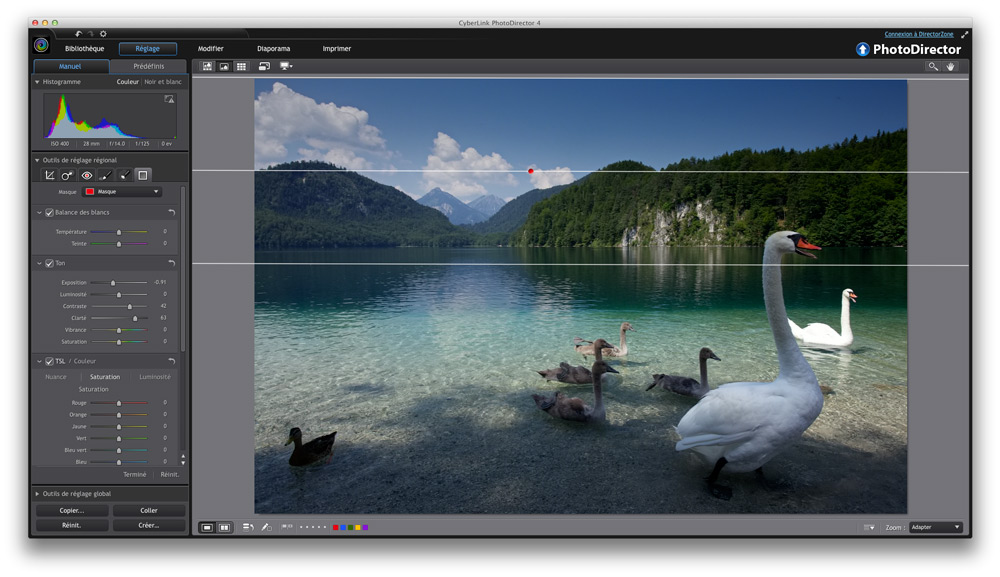Click the Coller button

149,511
